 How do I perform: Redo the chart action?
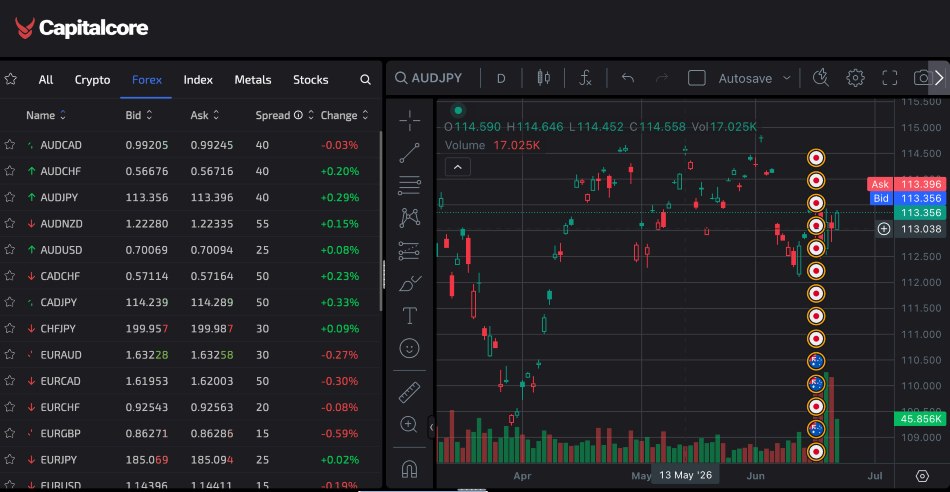662,78
